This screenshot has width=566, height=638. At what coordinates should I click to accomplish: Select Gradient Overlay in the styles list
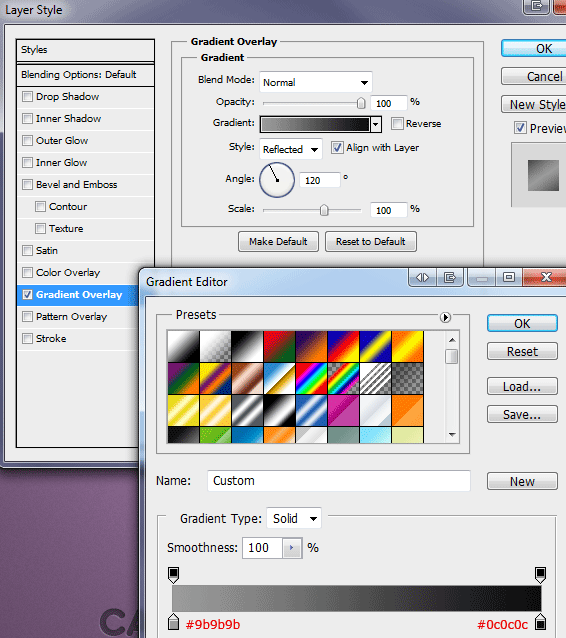tap(78, 295)
